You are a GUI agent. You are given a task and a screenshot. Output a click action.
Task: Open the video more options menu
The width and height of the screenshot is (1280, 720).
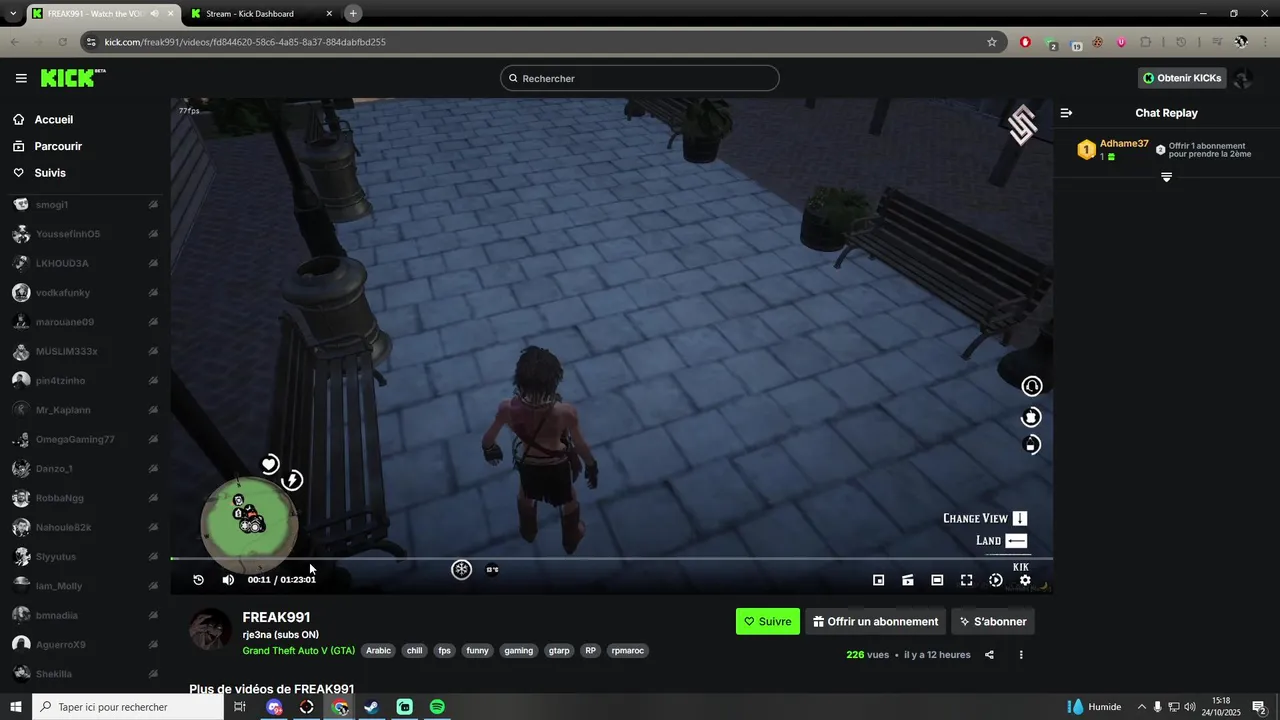click(1021, 655)
